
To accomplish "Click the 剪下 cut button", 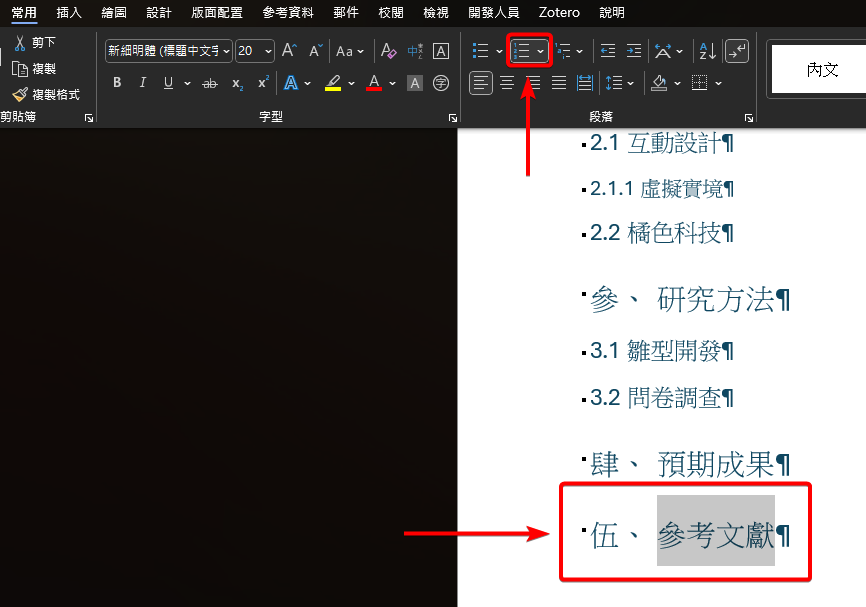I will pos(35,42).
